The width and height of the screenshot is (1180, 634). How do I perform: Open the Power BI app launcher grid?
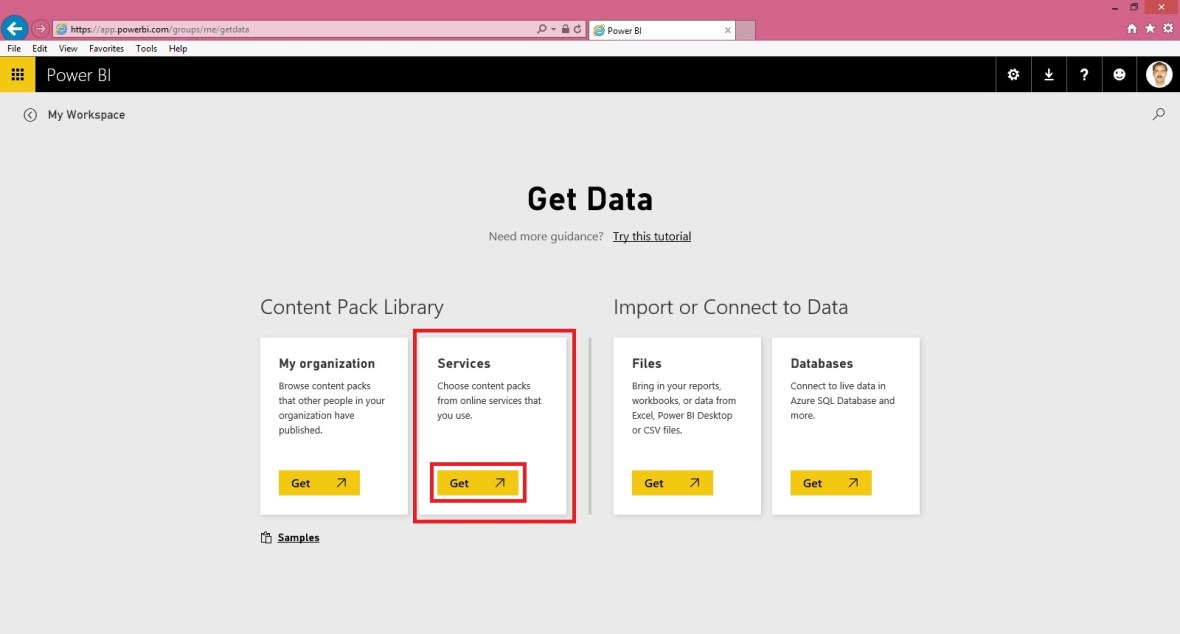[17, 74]
